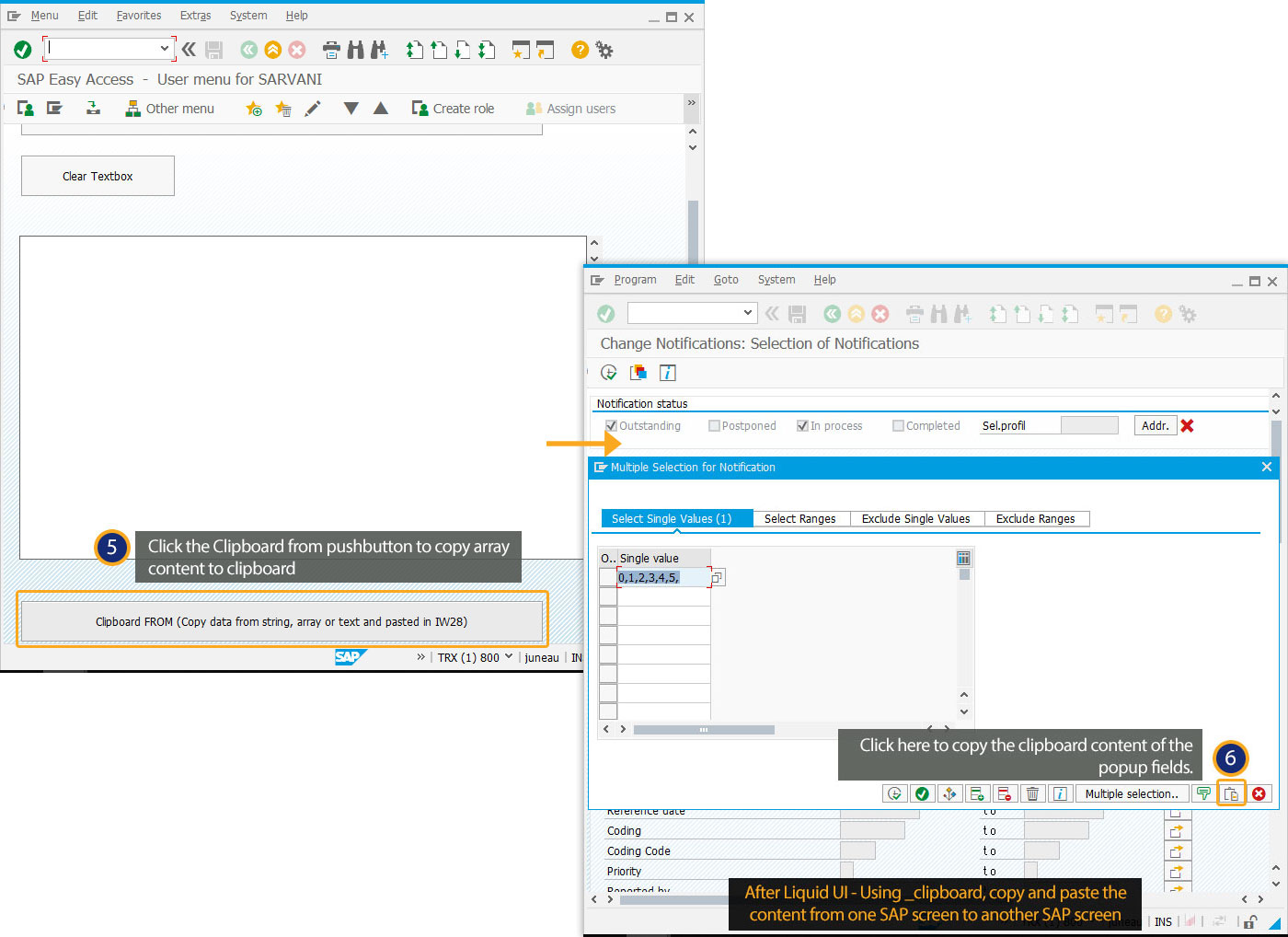The image size is (1288, 937).
Task: Click Move Favorites Up triangle icon
Action: point(381,109)
